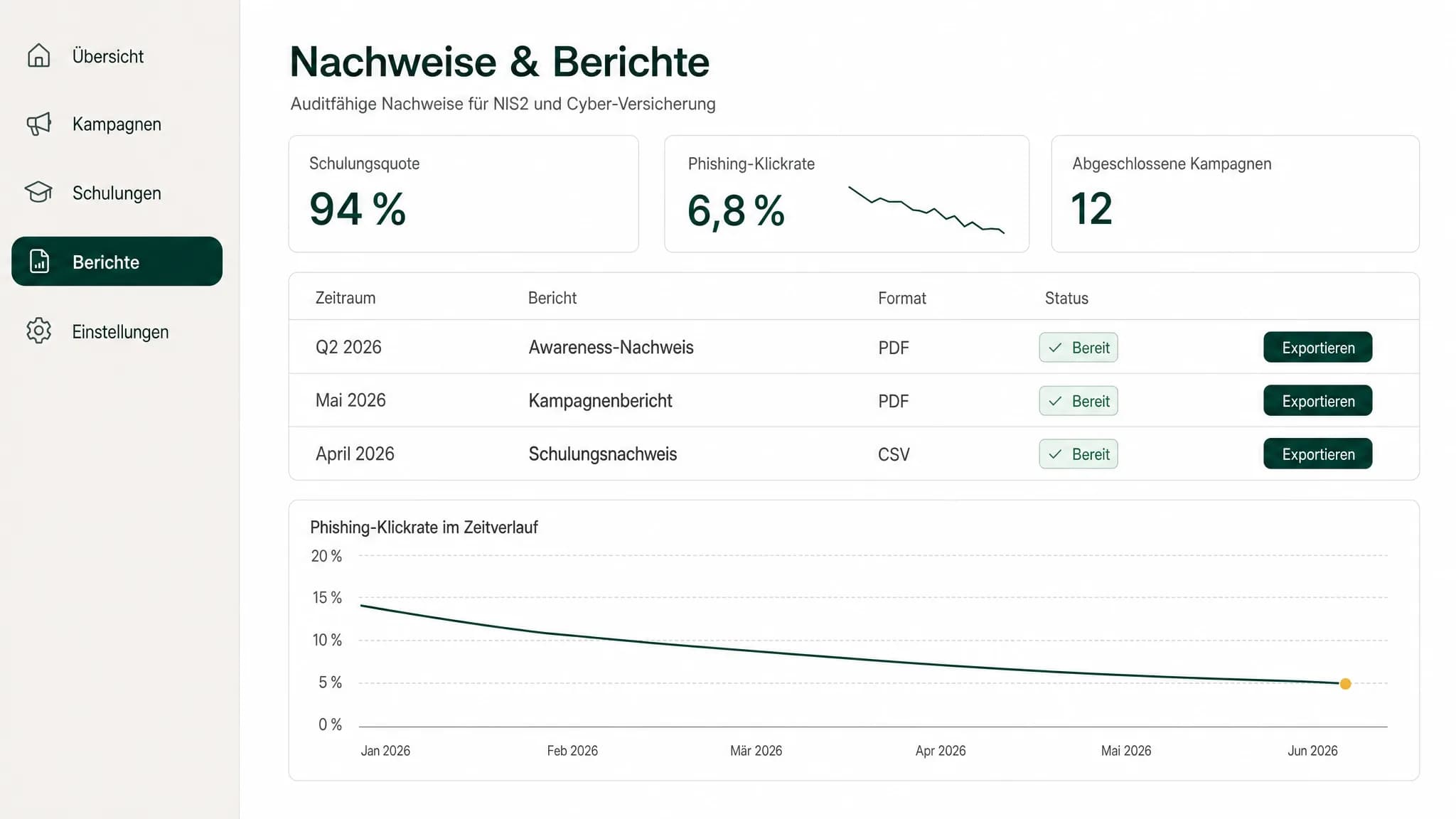Export the Q2 2026 Awareness-Nachweis

(1317, 348)
